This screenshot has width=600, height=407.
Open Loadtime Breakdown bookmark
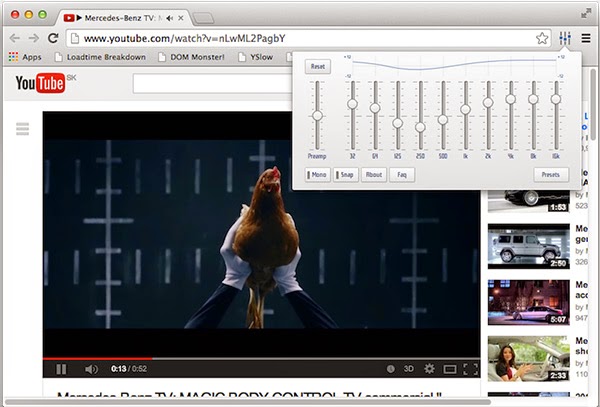coord(101,57)
